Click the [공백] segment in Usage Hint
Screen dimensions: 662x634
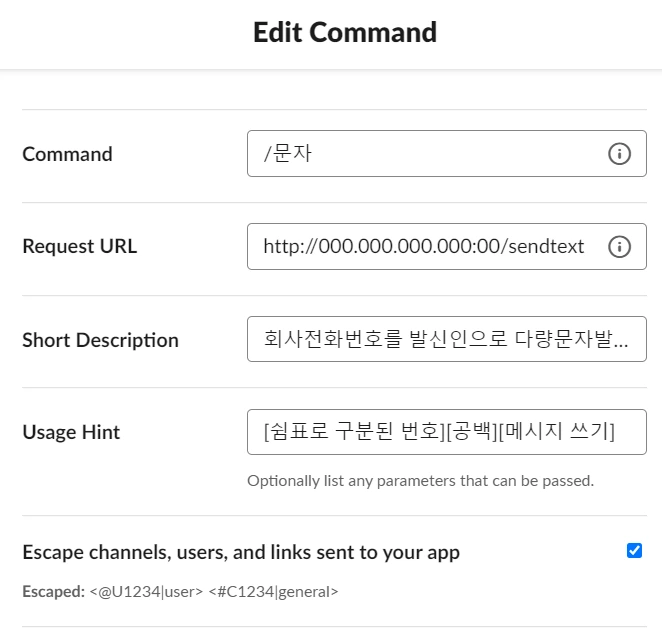click(x=472, y=432)
